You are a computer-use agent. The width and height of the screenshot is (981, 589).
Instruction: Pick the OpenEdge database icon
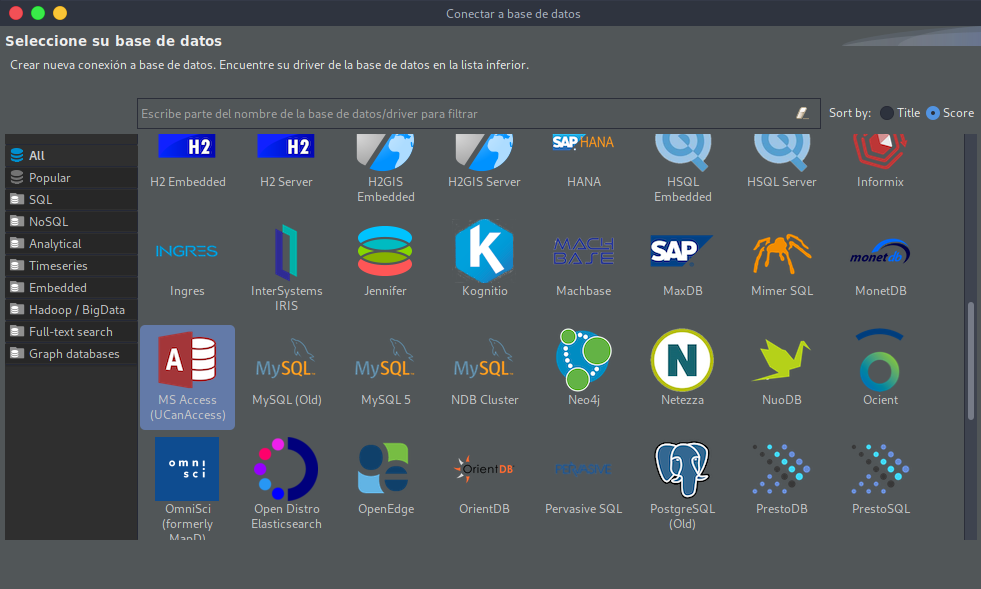(x=384, y=468)
